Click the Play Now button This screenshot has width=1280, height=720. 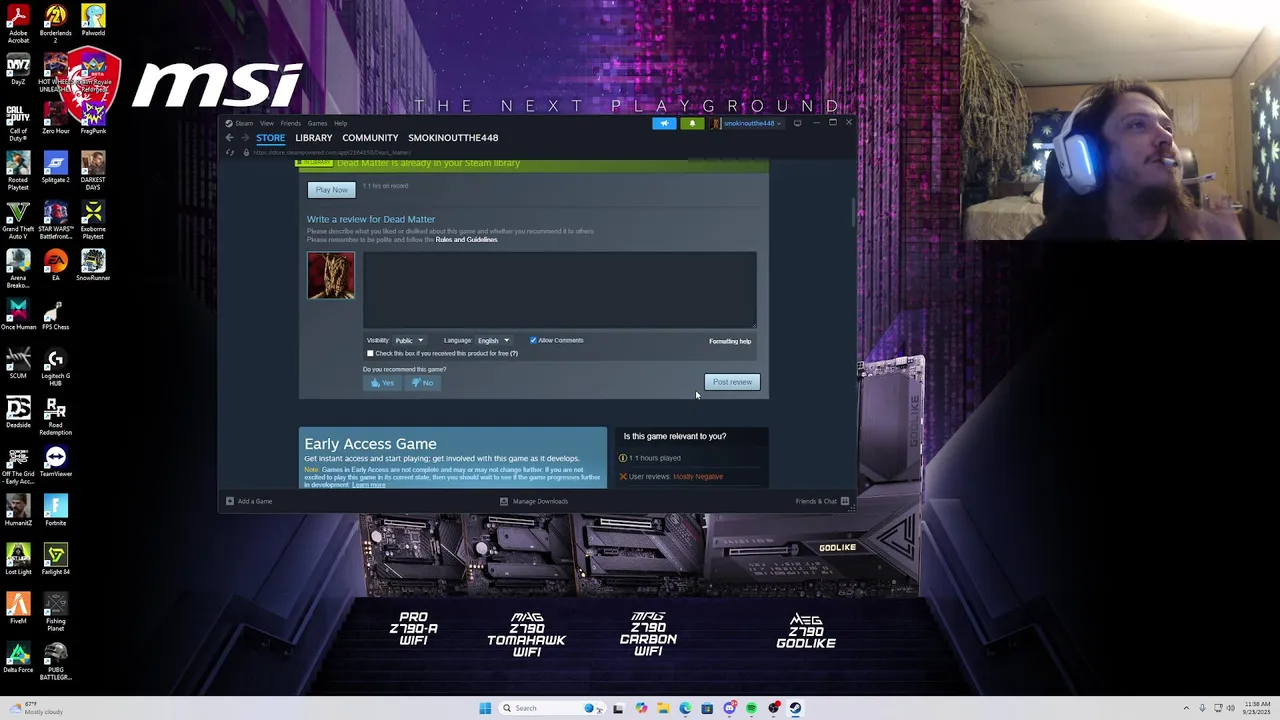click(331, 190)
